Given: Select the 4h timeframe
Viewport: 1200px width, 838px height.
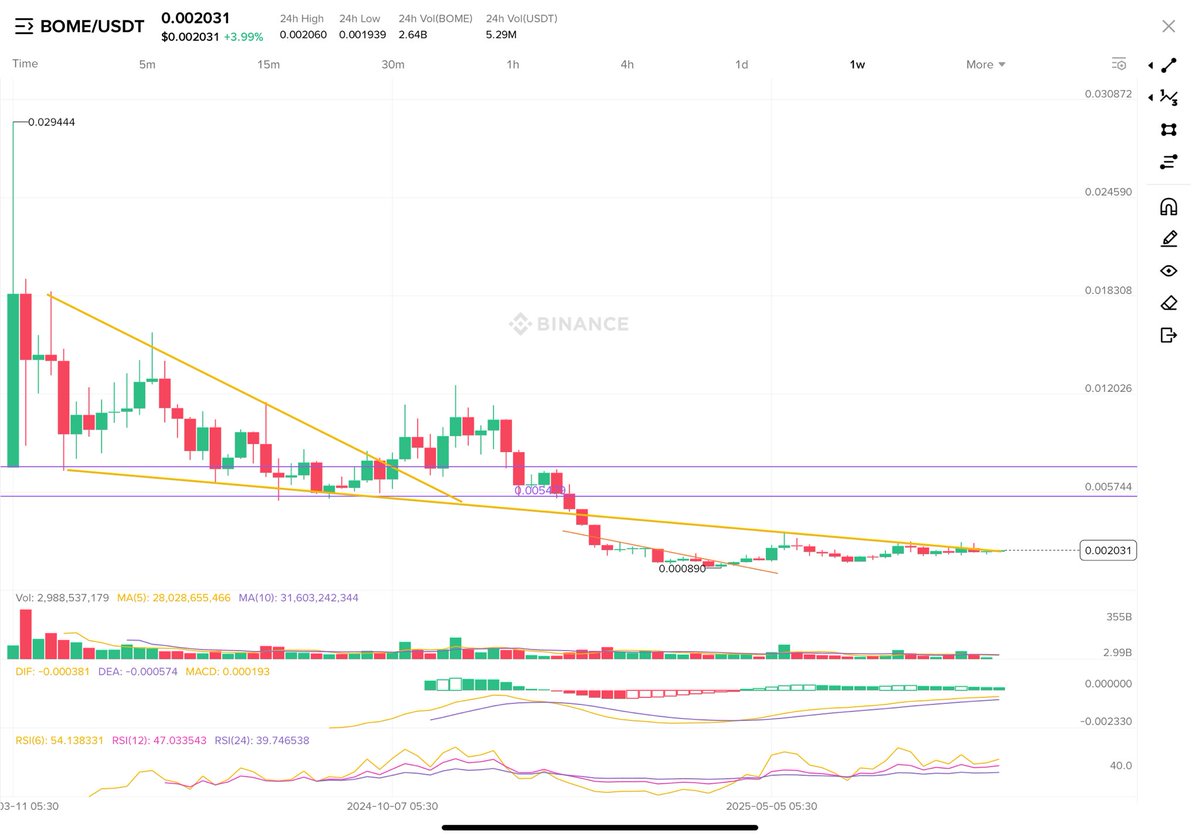Looking at the screenshot, I should [627, 64].
